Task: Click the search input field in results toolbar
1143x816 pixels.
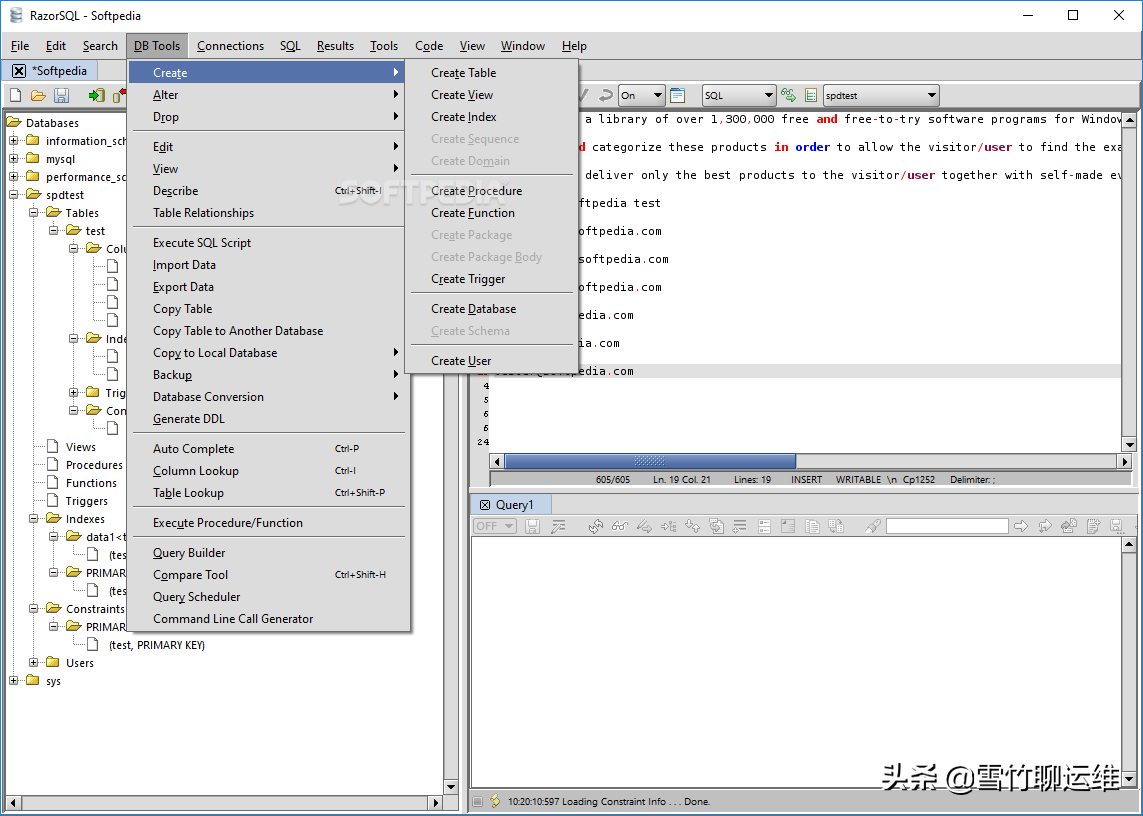Action: pyautogui.click(x=947, y=526)
